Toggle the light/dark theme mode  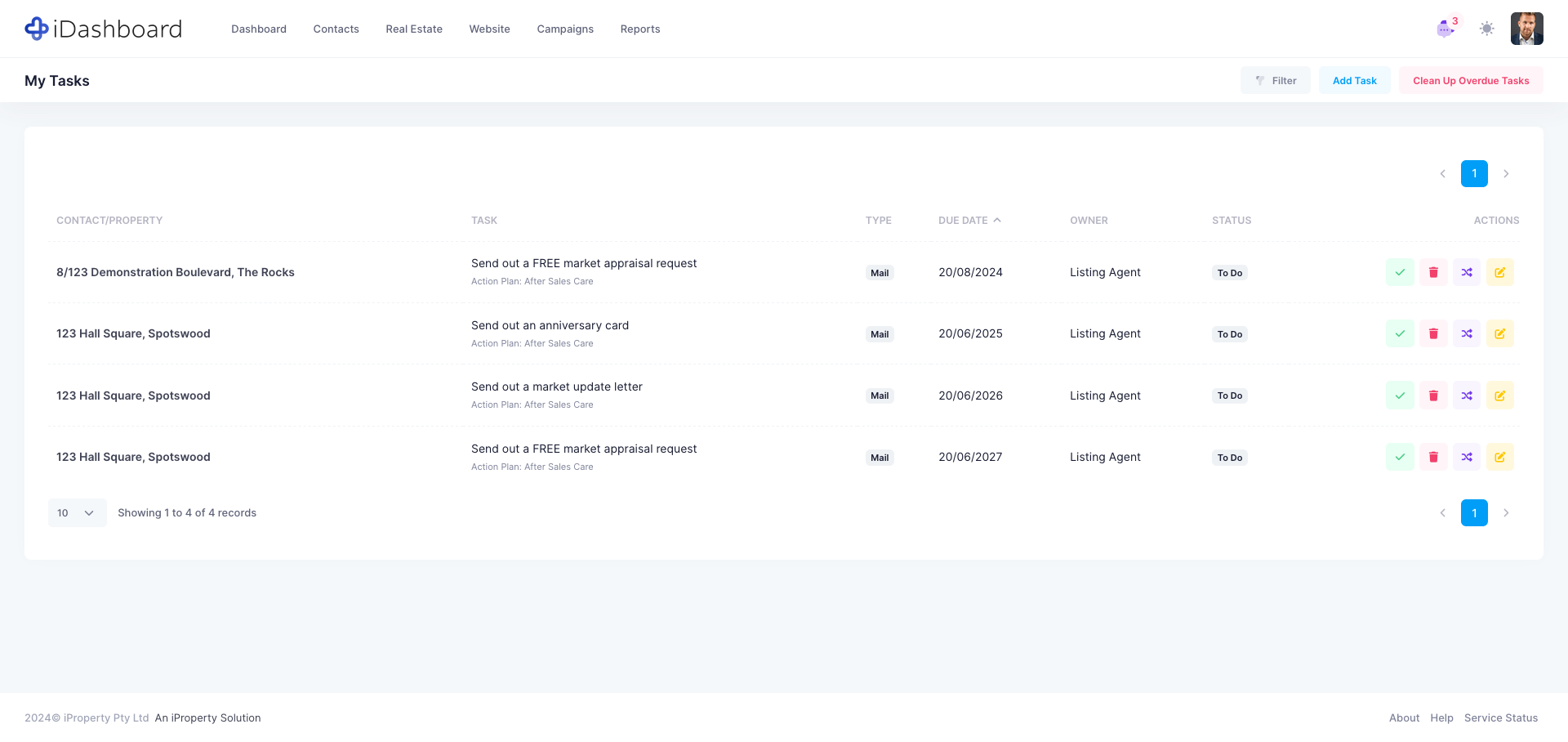pyautogui.click(x=1487, y=29)
